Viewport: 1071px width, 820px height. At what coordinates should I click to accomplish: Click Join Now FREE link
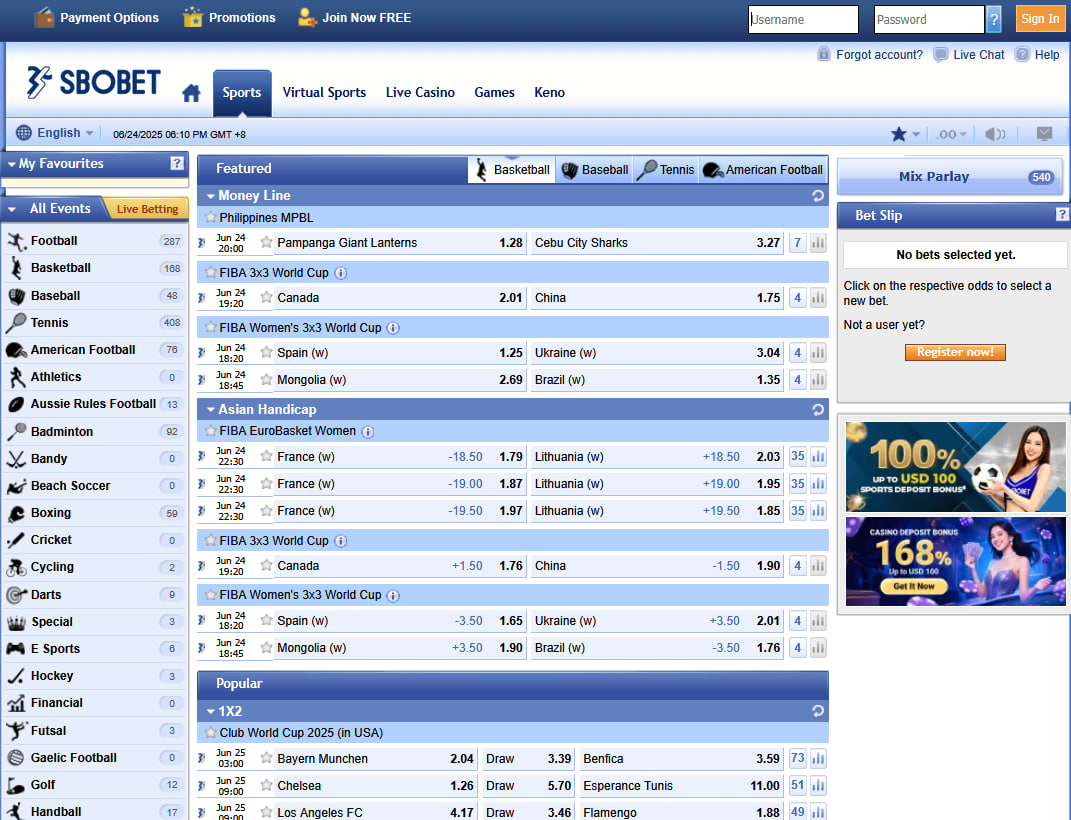tap(355, 18)
